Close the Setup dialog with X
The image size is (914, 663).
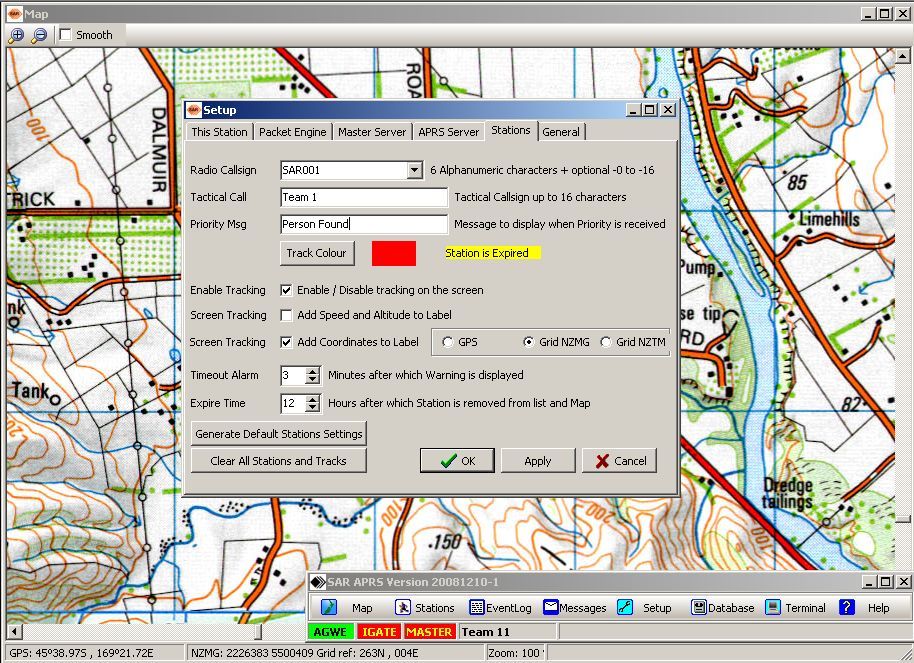pos(668,110)
